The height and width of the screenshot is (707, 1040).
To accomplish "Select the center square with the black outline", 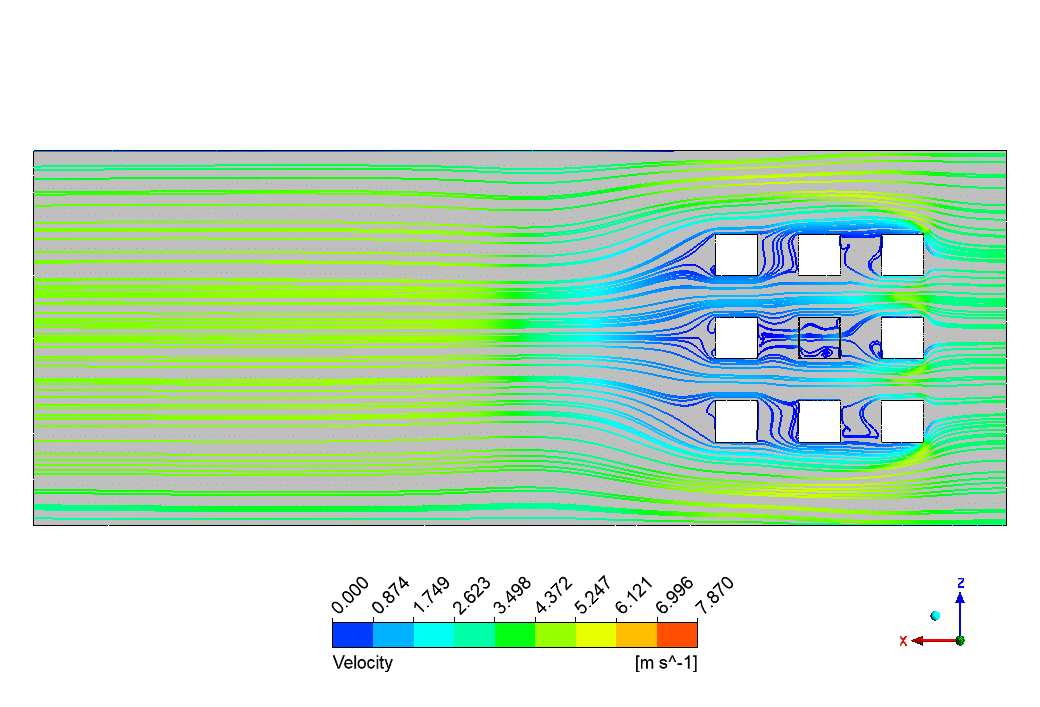I will tap(819, 337).
